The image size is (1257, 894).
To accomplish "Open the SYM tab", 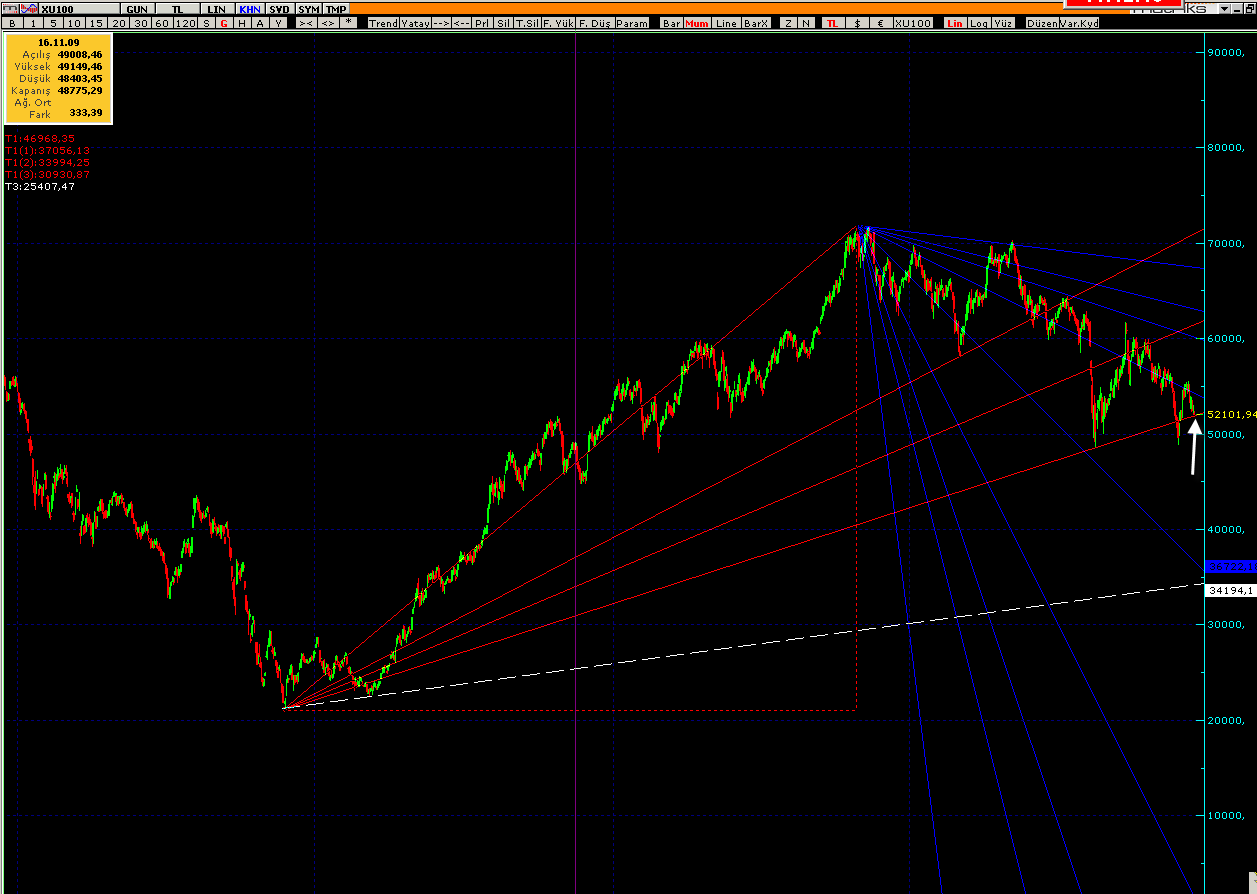I will [308, 9].
